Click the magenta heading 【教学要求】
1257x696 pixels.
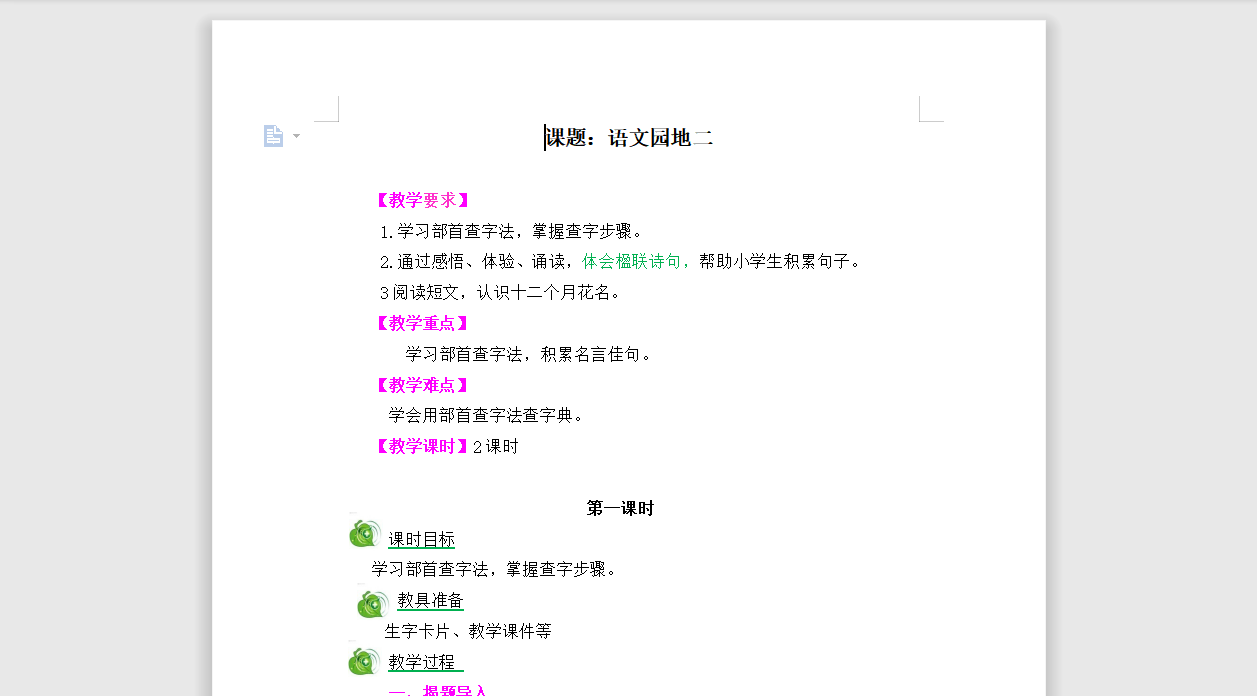424,199
